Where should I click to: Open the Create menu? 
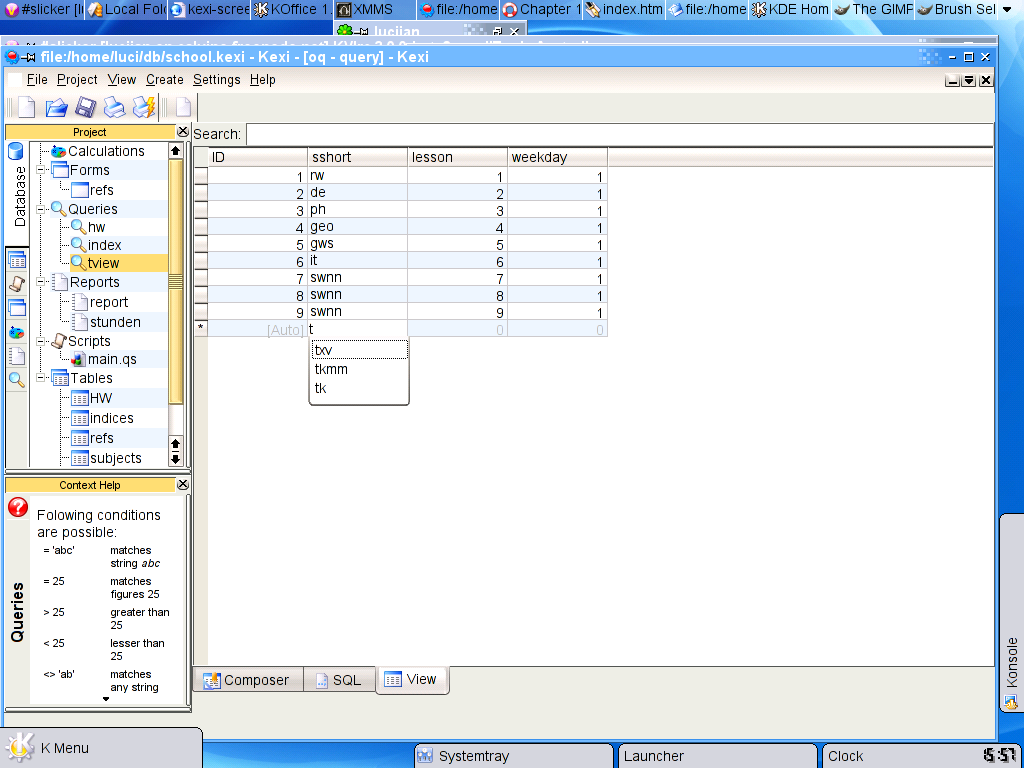tap(164, 80)
